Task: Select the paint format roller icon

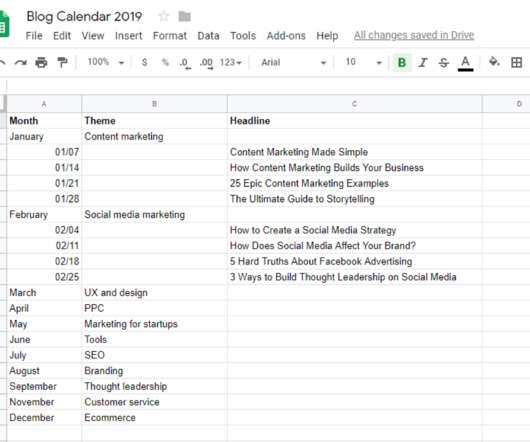Action: tap(63, 63)
